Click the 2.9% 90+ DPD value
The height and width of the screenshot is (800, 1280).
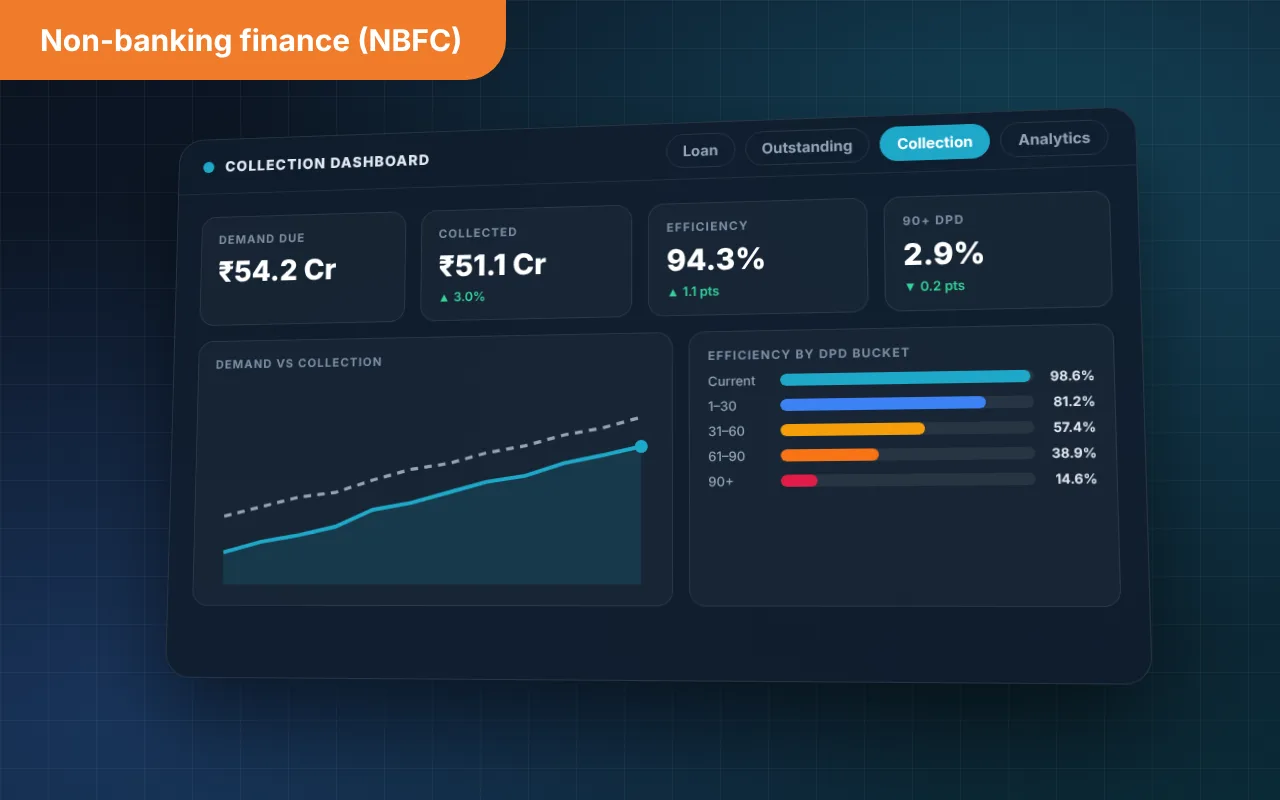click(943, 254)
